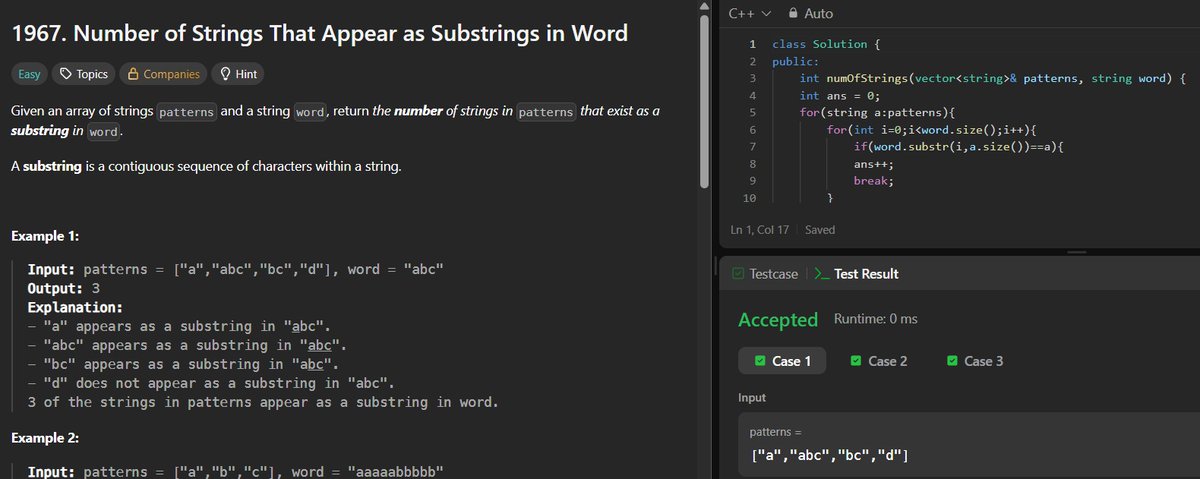Click code line 8 ans++
The width and height of the screenshot is (1200, 479).
click(x=873, y=164)
